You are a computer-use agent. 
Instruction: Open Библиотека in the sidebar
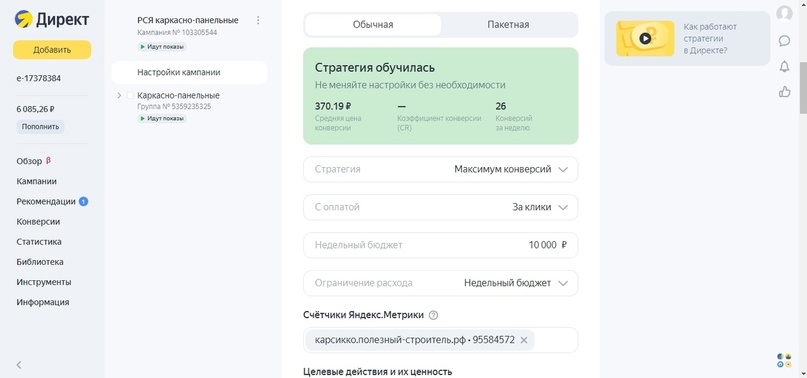tap(40, 262)
